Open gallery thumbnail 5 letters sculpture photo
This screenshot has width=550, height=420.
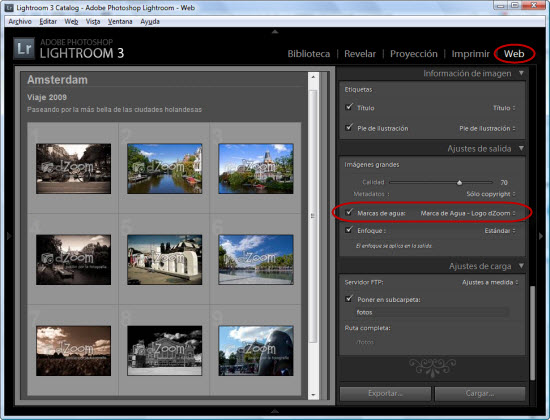point(165,260)
